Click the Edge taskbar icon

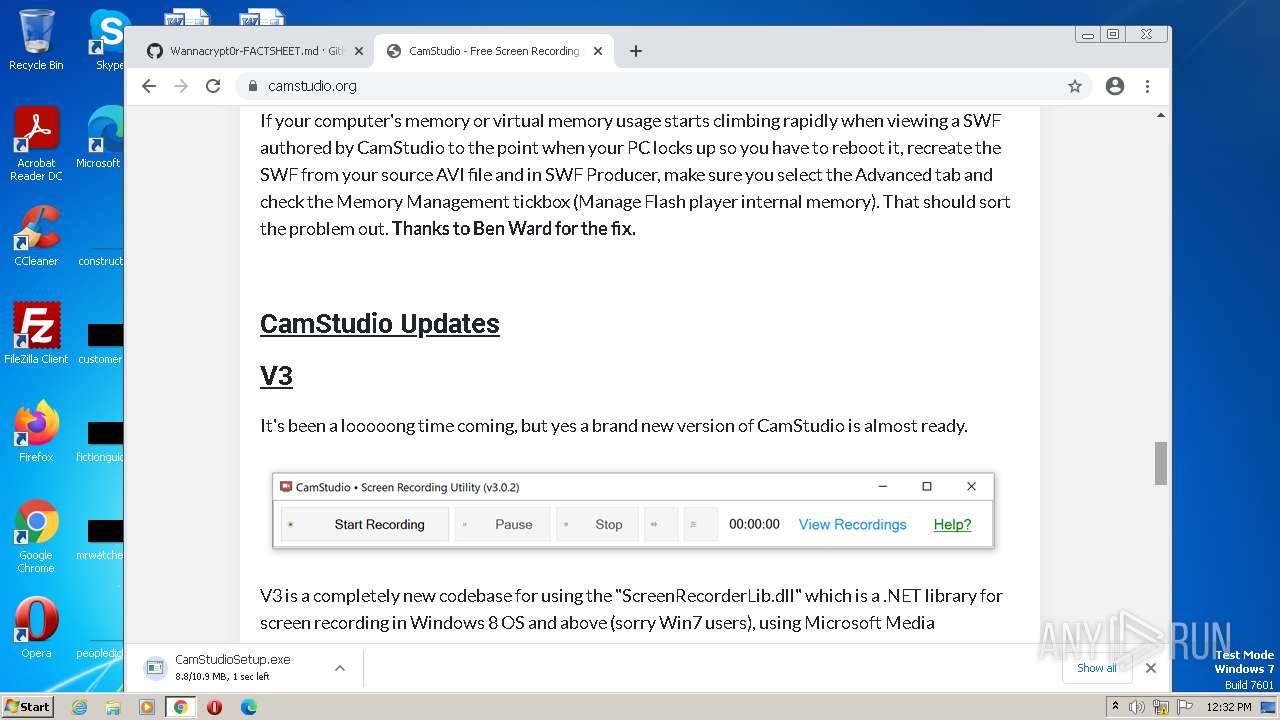pos(248,707)
